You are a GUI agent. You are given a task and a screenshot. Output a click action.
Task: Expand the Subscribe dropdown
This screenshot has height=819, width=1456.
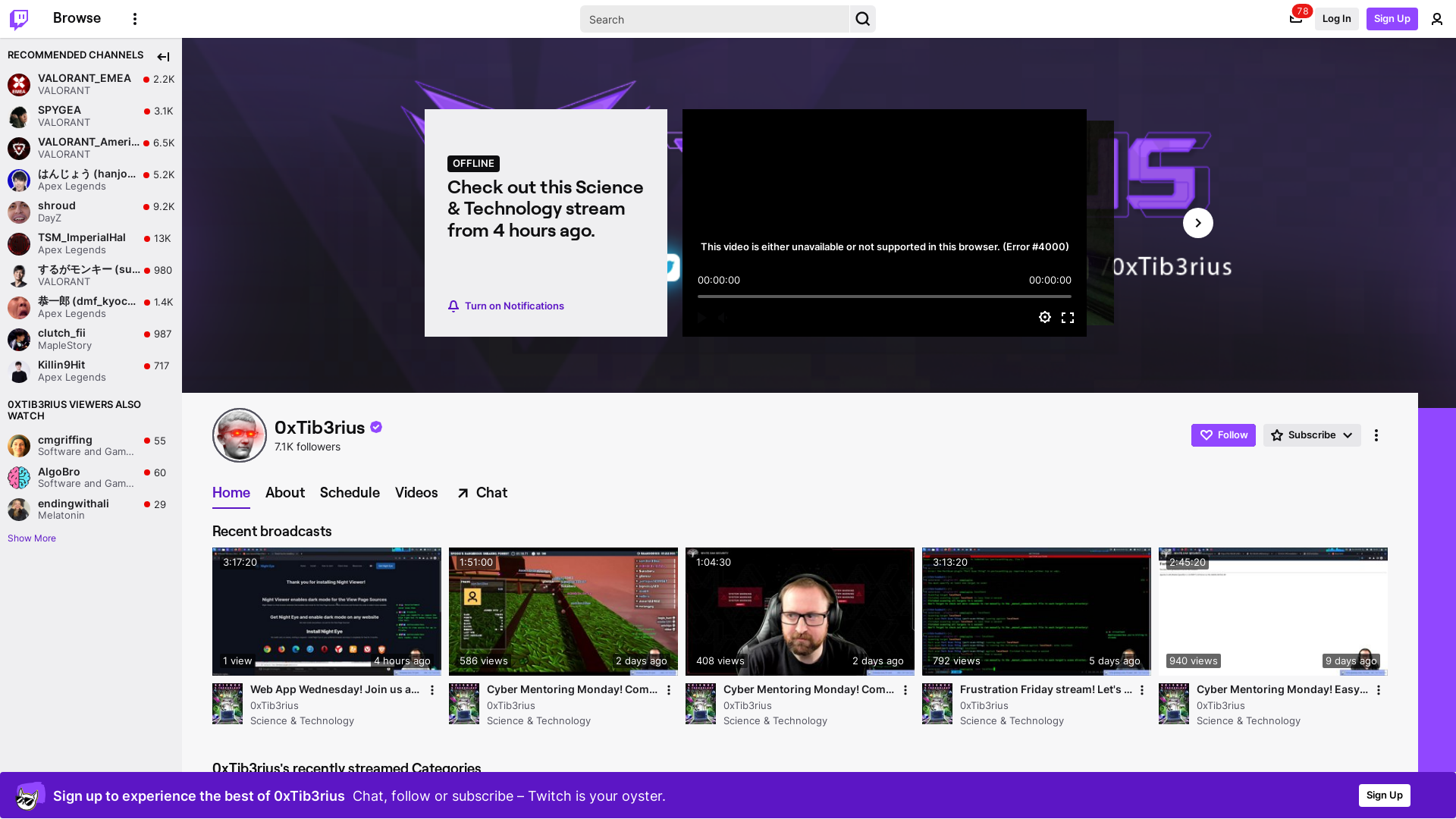(1312, 435)
